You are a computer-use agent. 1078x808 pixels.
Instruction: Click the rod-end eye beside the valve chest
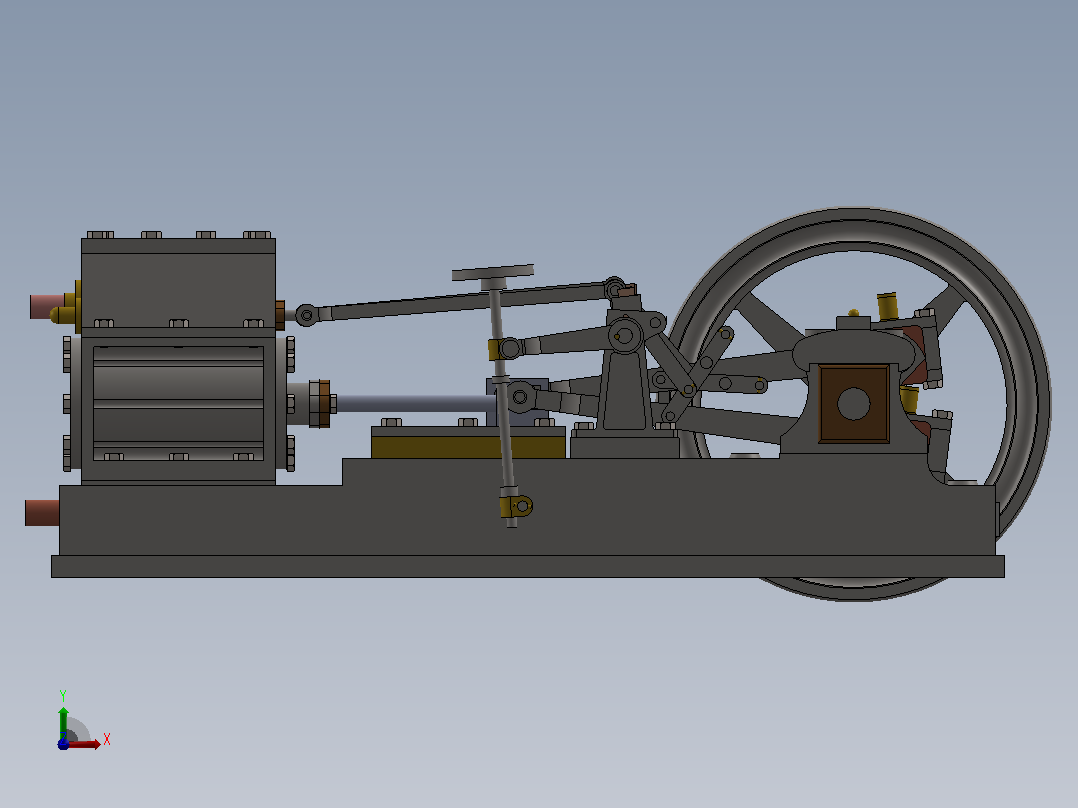[307, 316]
